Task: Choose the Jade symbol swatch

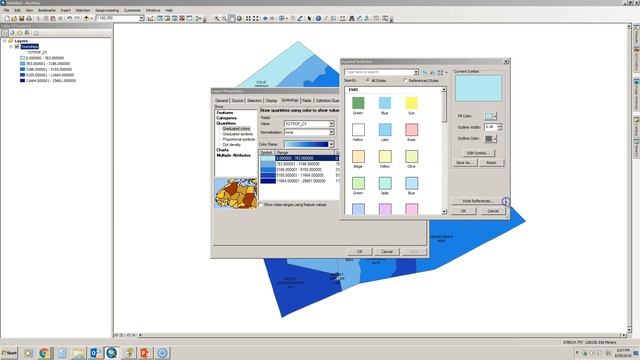Action: 385,183
